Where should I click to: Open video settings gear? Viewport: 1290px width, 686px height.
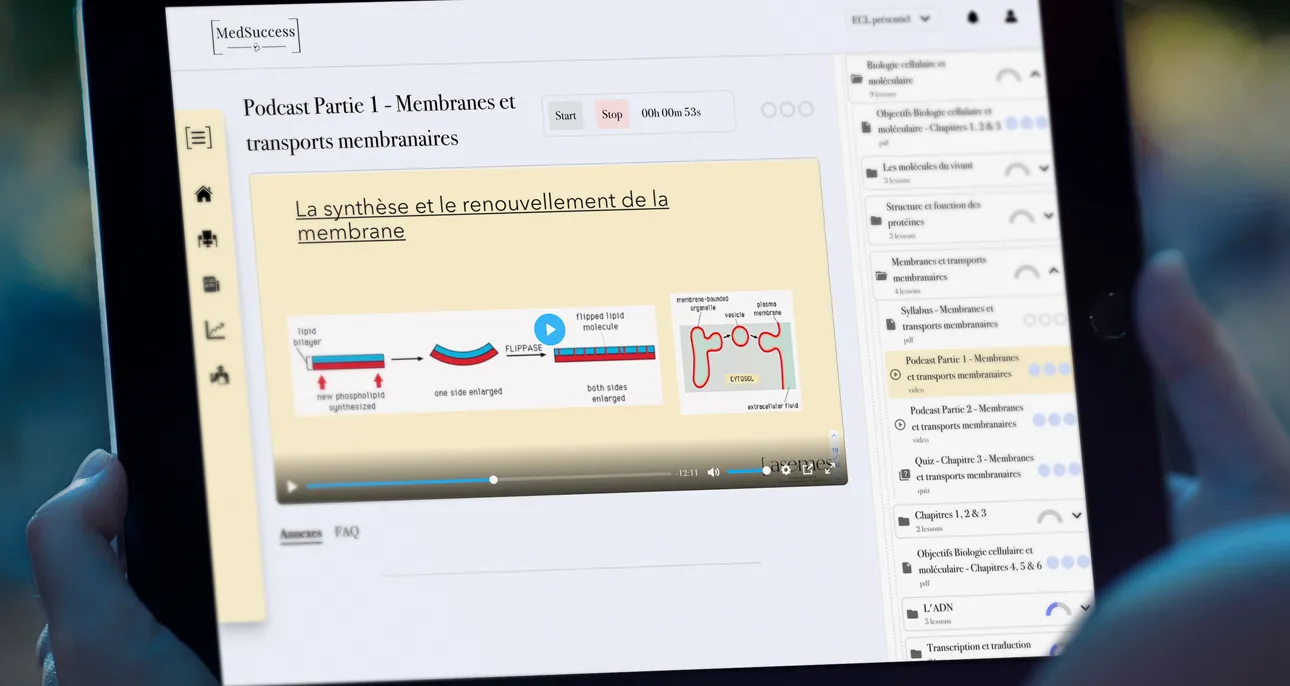[x=786, y=469]
